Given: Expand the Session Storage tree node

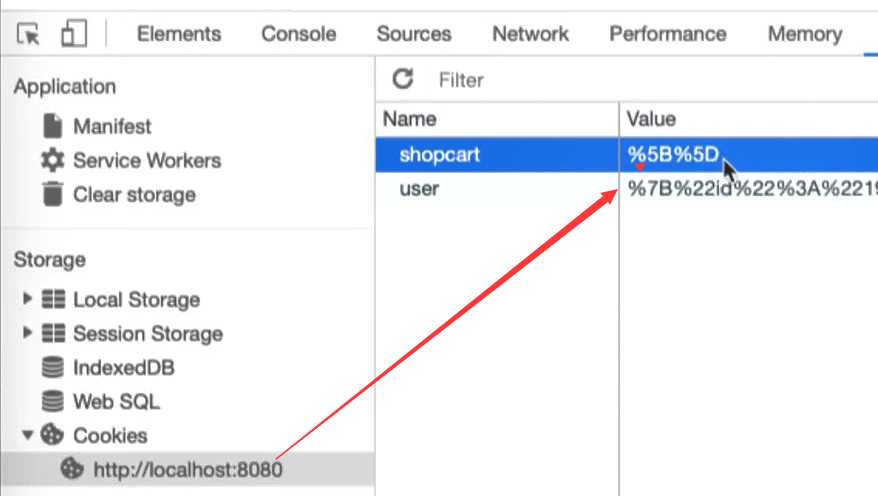Looking at the screenshot, I should (x=27, y=333).
